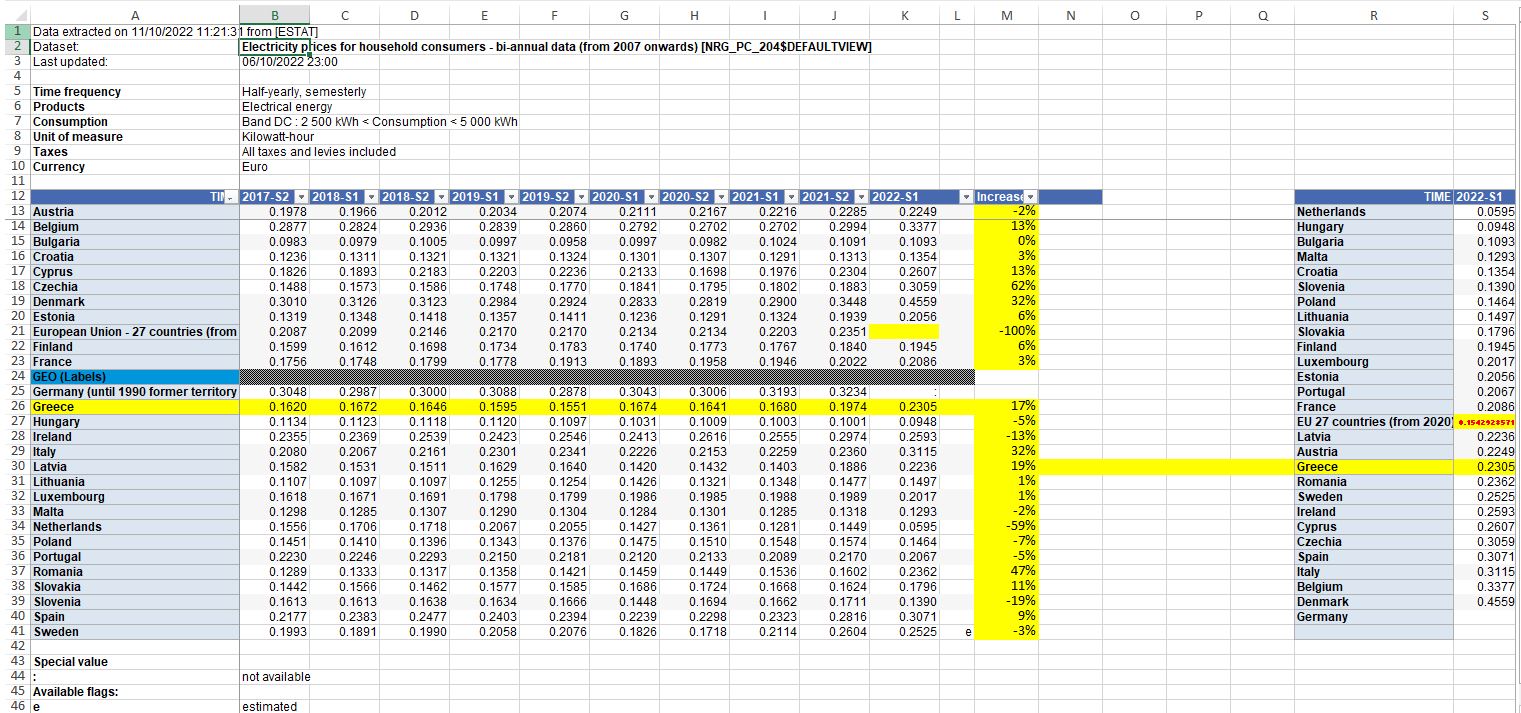Click the empty yellow cell in the European Union row

click(x=904, y=332)
